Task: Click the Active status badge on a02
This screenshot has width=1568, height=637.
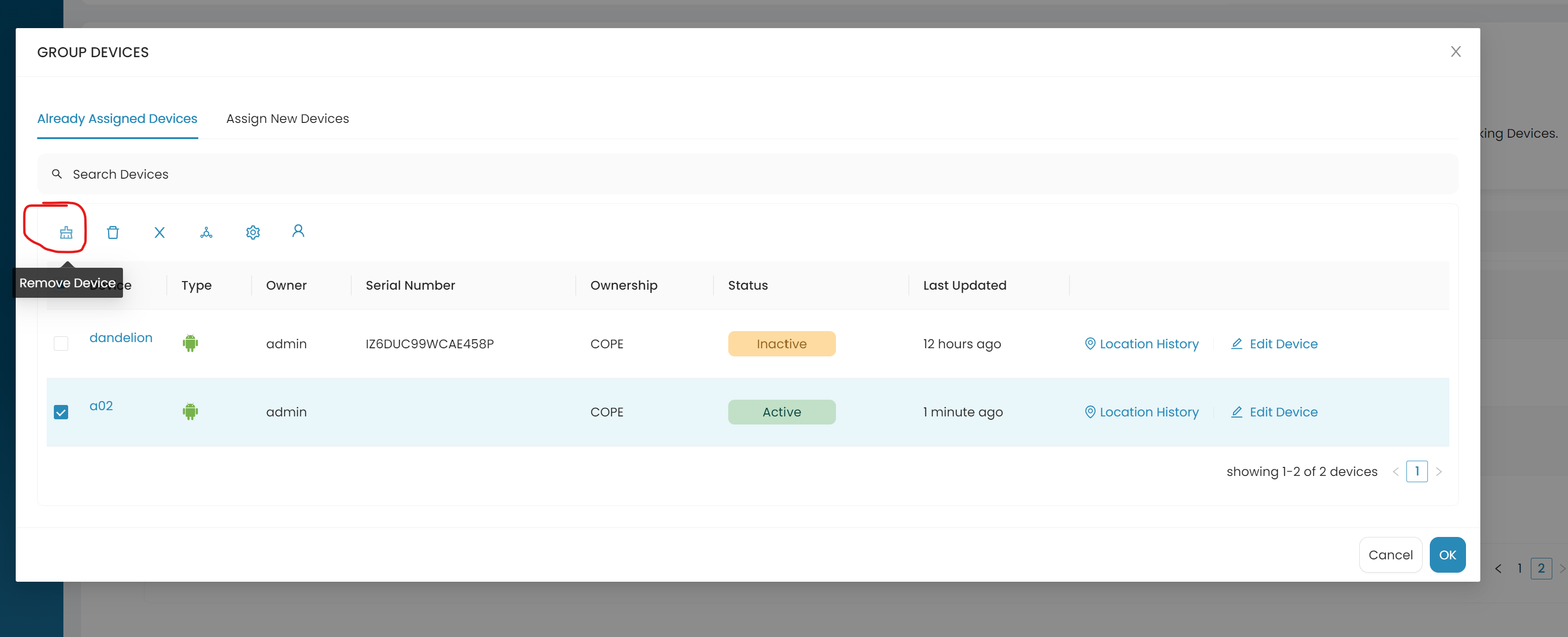Action: click(x=782, y=412)
